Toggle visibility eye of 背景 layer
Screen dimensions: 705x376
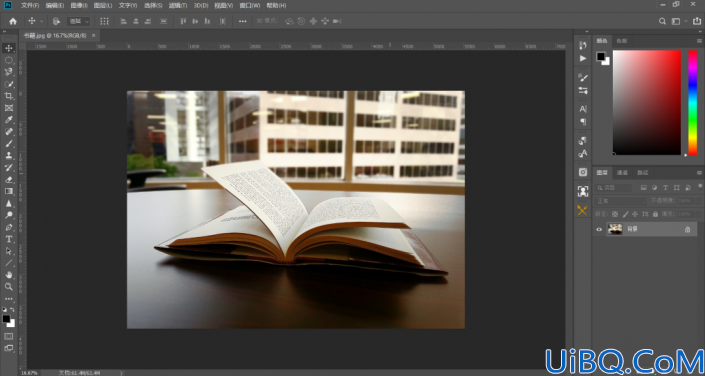[599, 229]
